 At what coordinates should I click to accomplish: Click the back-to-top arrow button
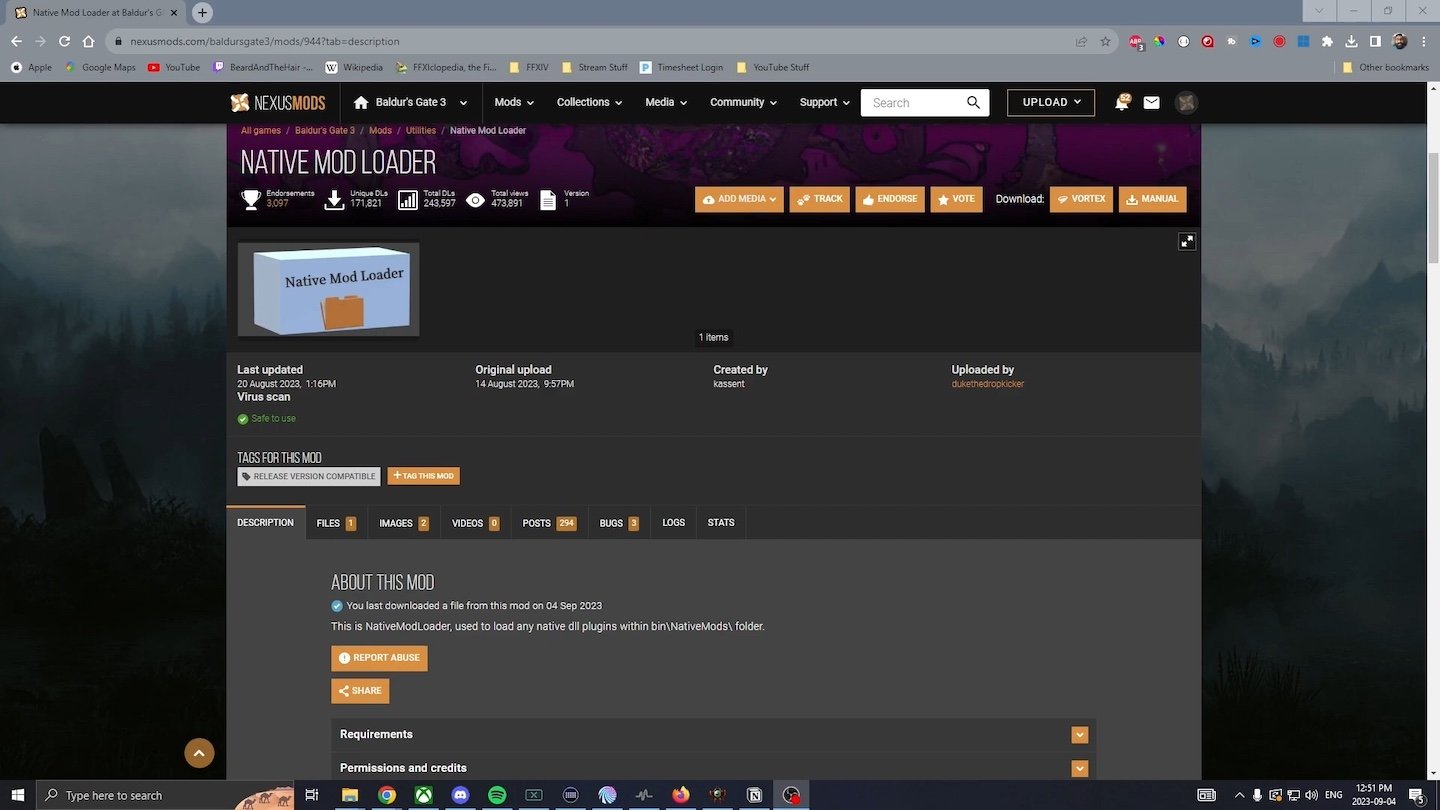(x=199, y=753)
